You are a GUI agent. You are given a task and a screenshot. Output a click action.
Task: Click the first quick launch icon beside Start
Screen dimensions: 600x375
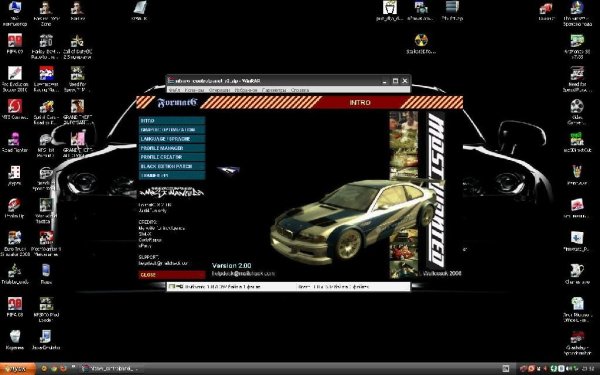(44, 369)
